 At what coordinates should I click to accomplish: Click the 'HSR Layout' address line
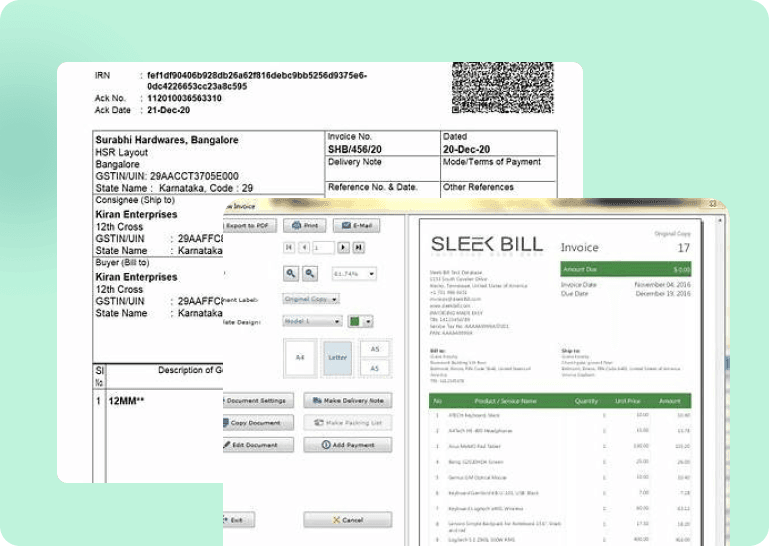(x=121, y=152)
